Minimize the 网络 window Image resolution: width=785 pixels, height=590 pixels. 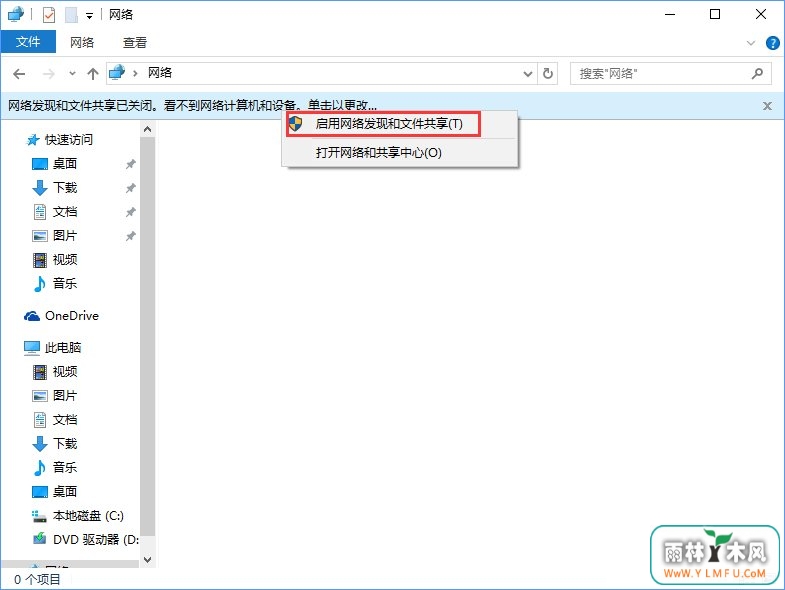coord(670,14)
